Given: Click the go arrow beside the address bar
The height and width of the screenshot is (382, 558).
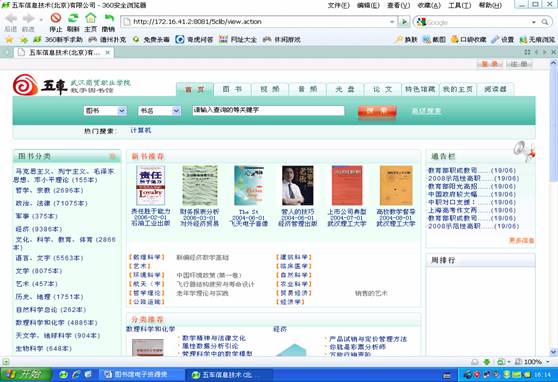Looking at the screenshot, I should click(x=404, y=22).
